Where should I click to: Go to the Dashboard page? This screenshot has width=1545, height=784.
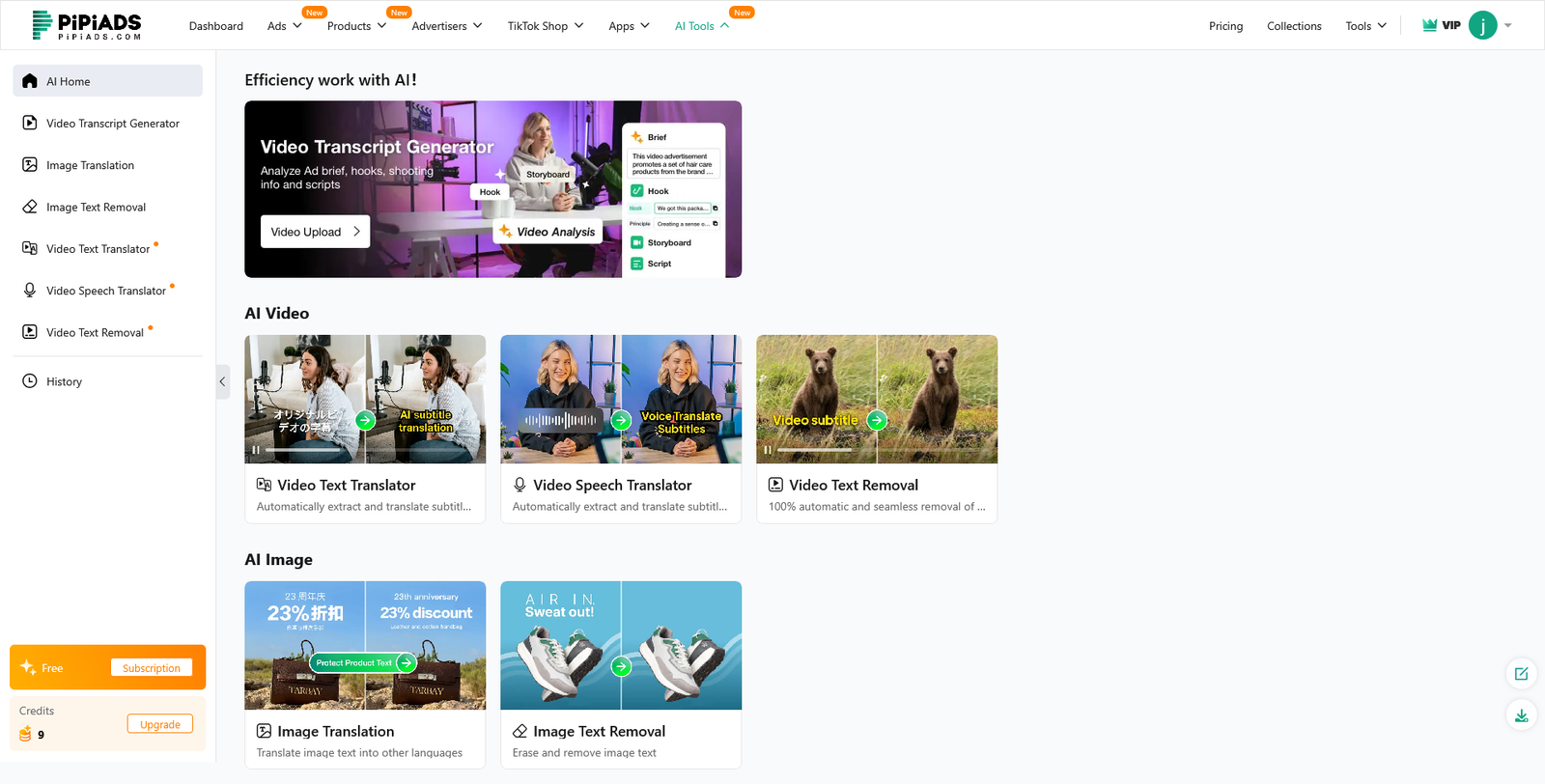216,26
